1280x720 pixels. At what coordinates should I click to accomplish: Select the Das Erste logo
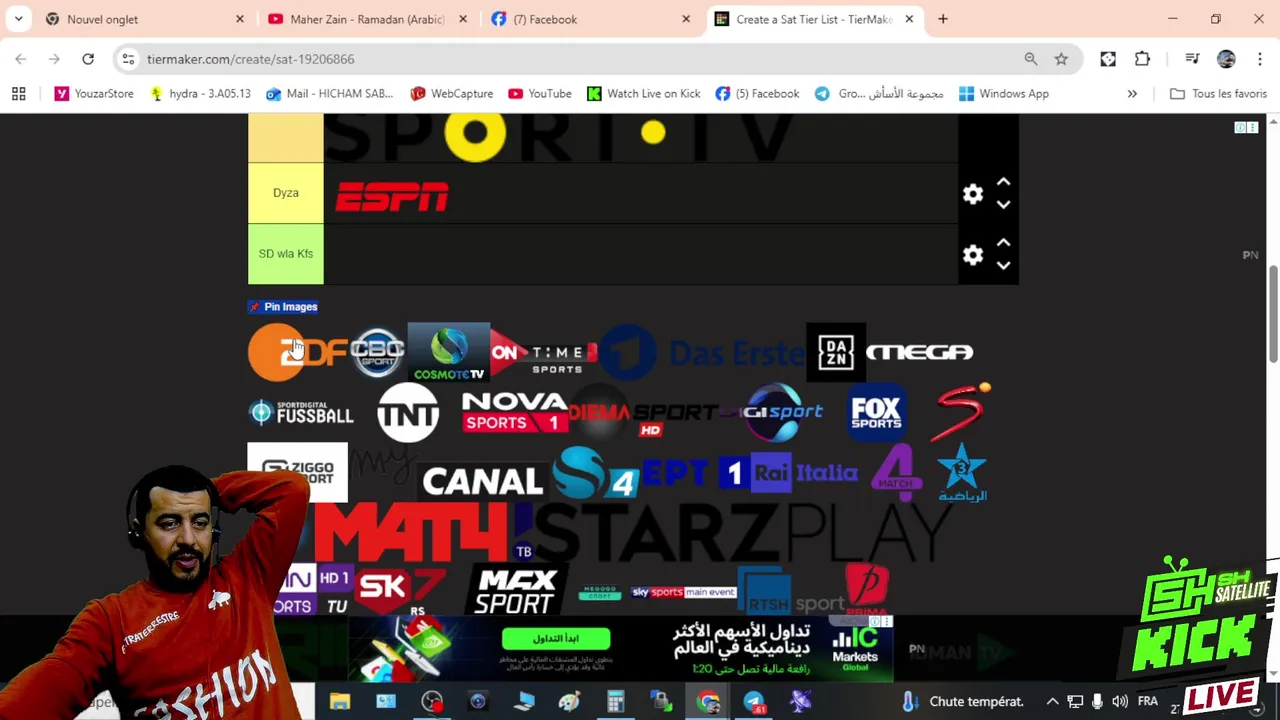703,353
